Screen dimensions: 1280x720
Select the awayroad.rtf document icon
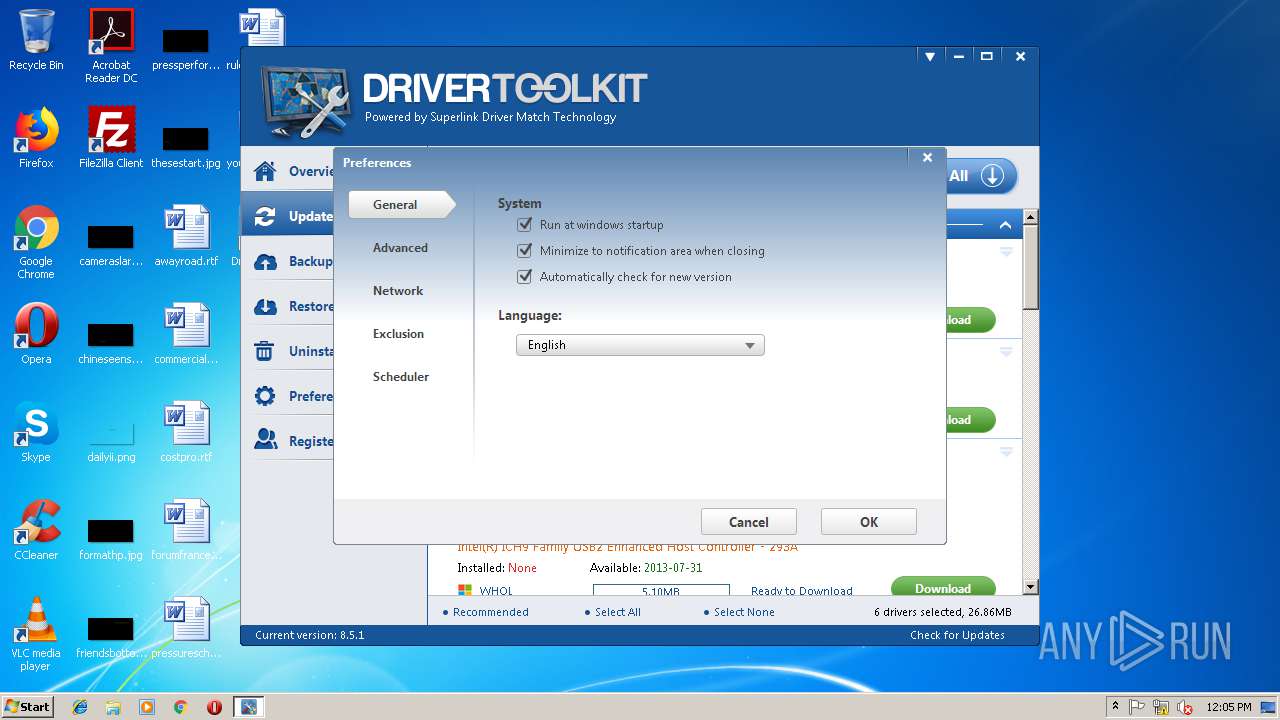coord(186,236)
